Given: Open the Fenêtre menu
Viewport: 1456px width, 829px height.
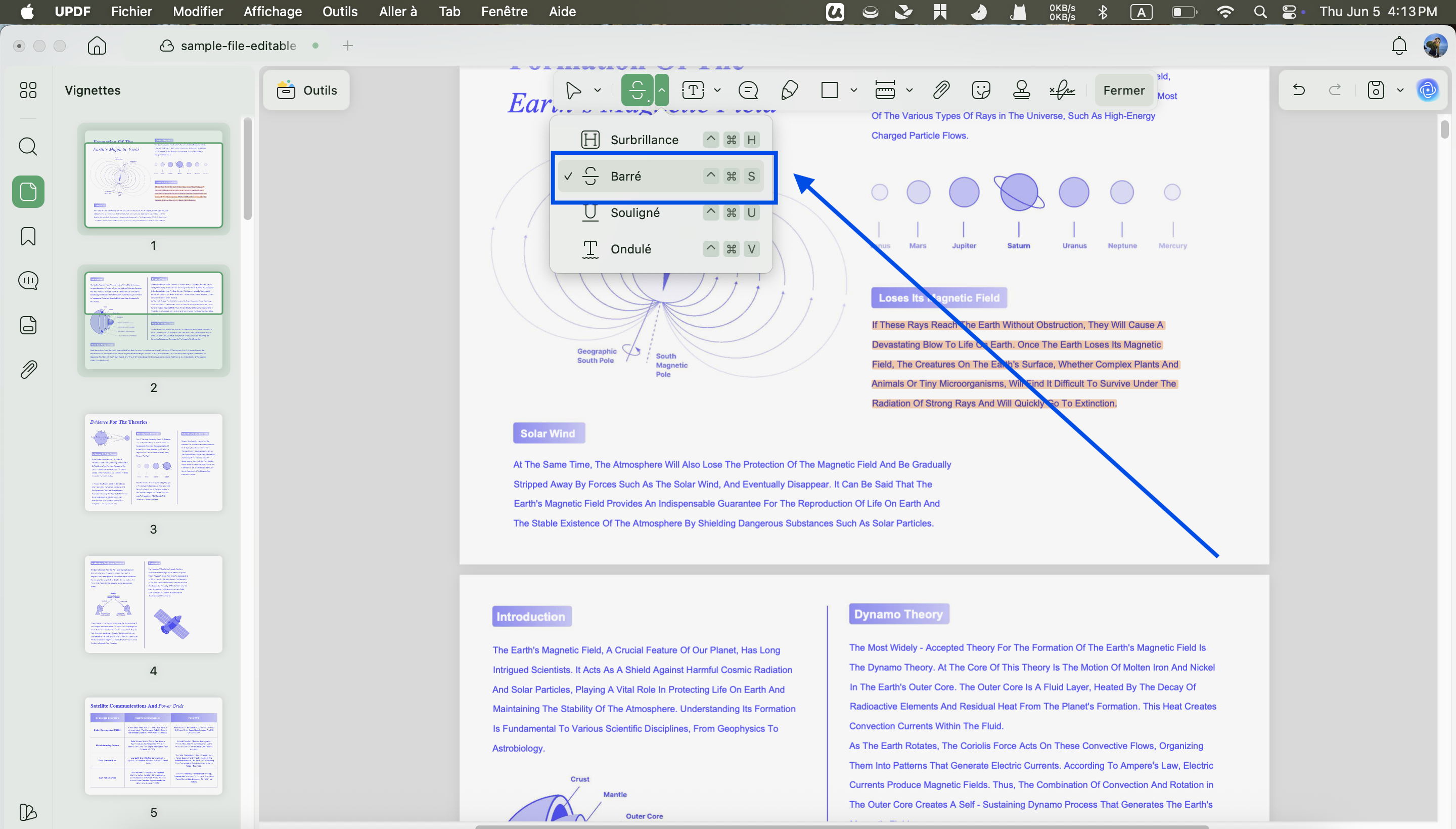Looking at the screenshot, I should [504, 12].
